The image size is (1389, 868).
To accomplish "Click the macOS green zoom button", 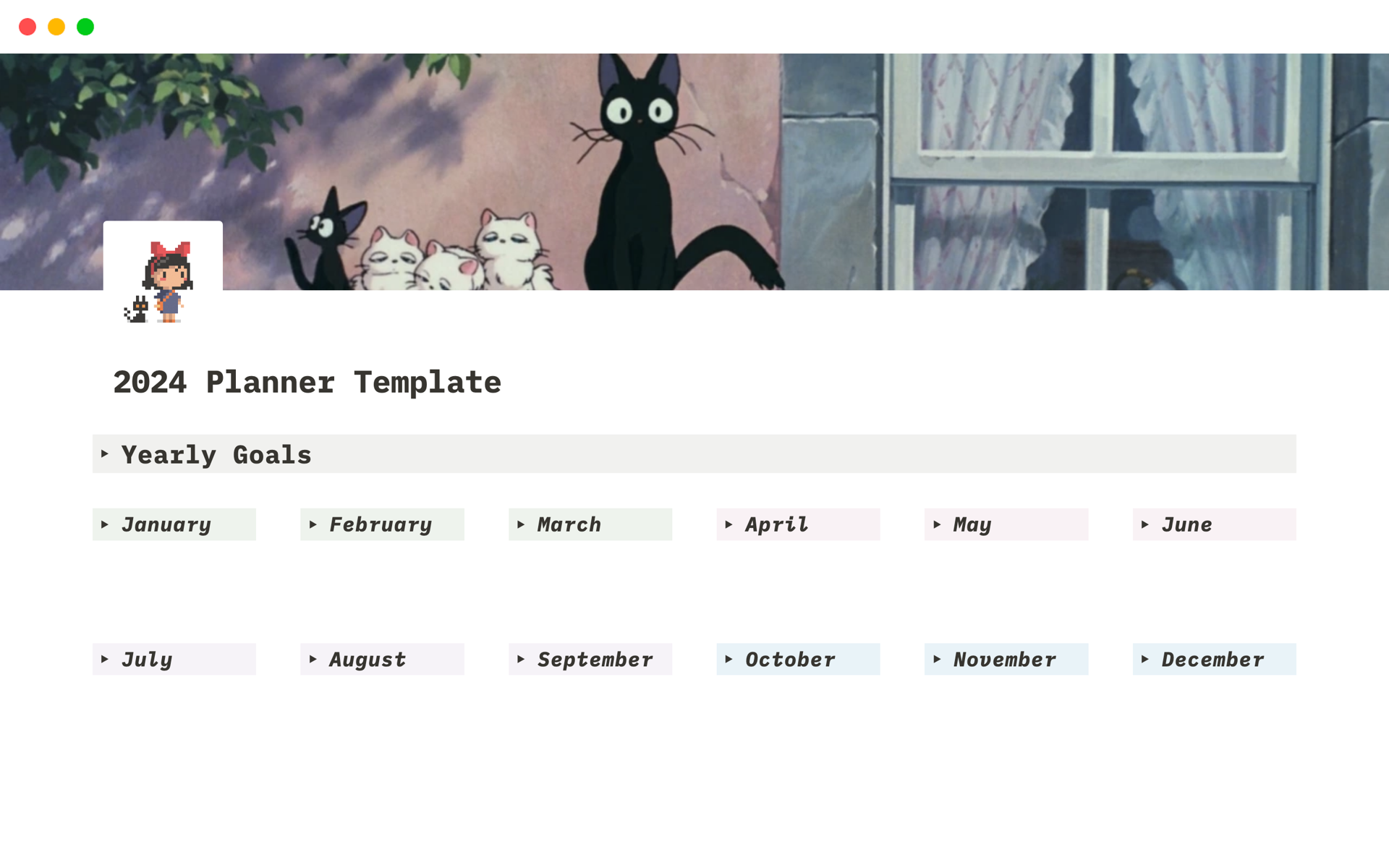I will (x=87, y=27).
